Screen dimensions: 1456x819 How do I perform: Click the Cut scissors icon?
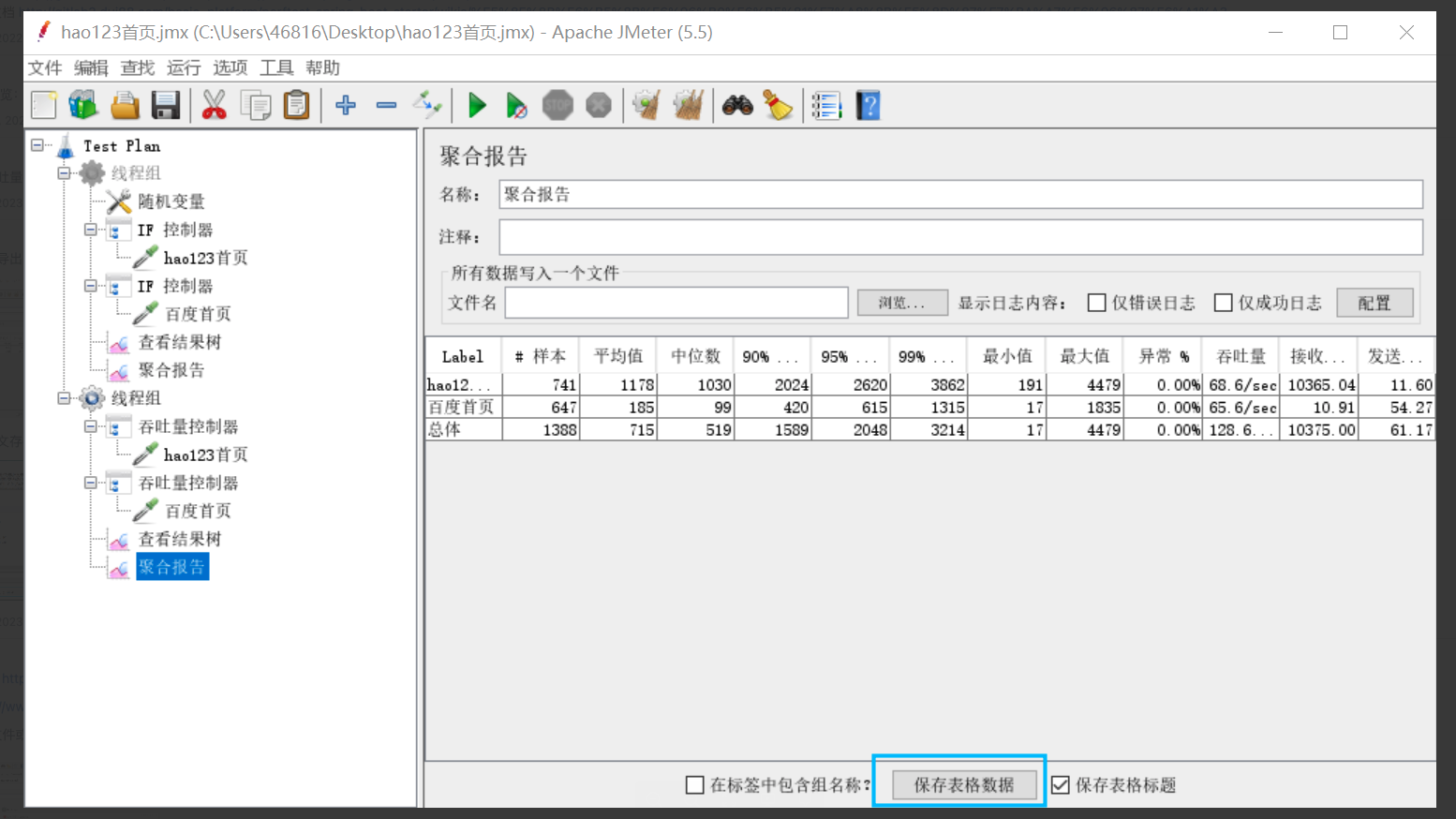pos(215,105)
